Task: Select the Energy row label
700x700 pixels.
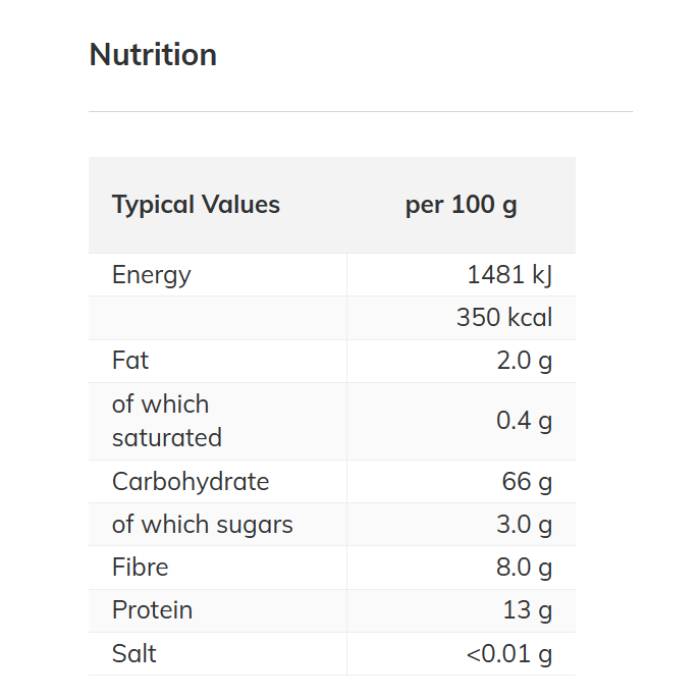Action: point(152,275)
